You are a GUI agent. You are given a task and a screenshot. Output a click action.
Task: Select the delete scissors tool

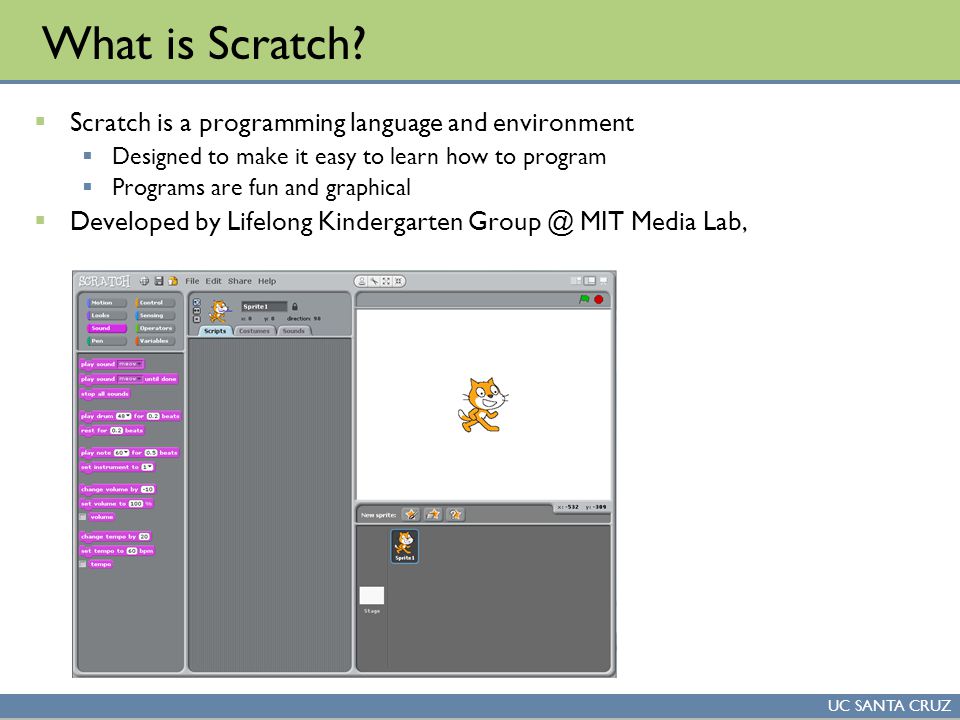[x=374, y=281]
